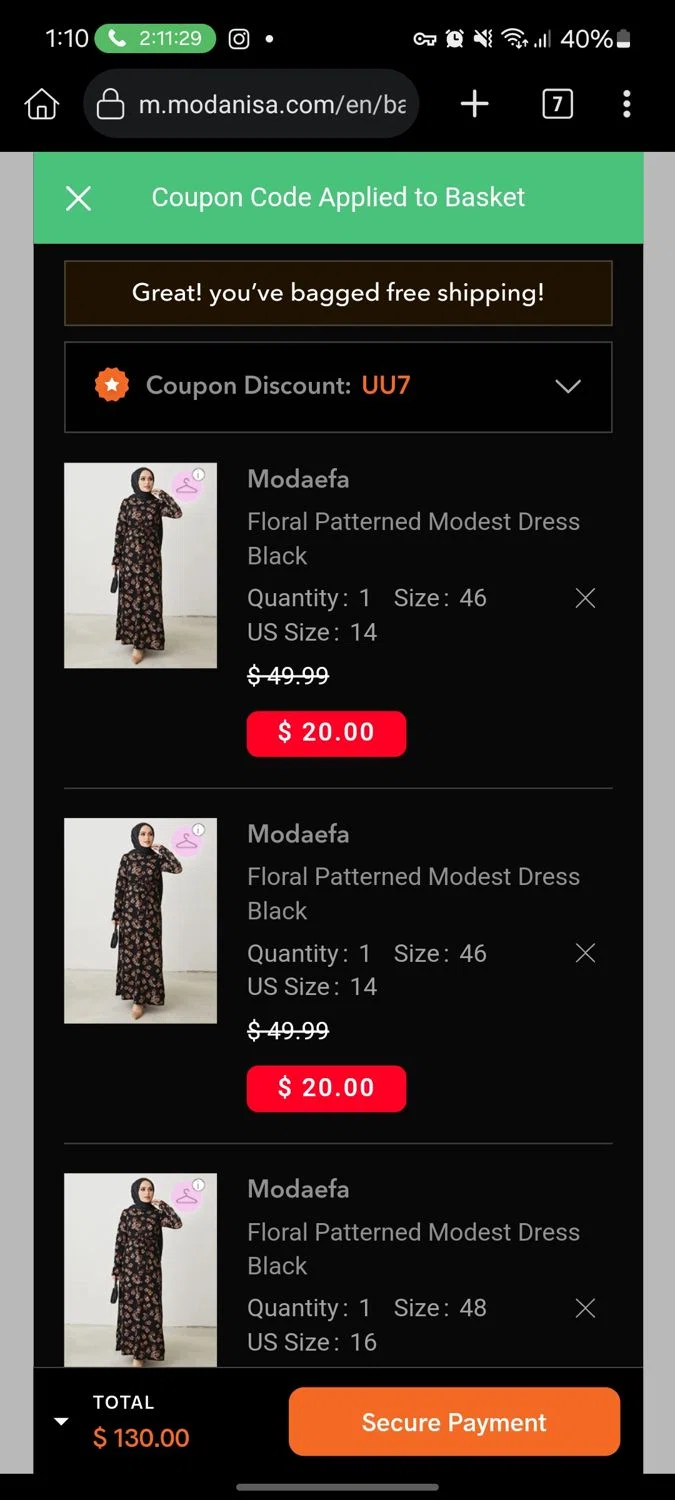
Task: Tap the ongoing call timer pill
Action: [x=155, y=39]
